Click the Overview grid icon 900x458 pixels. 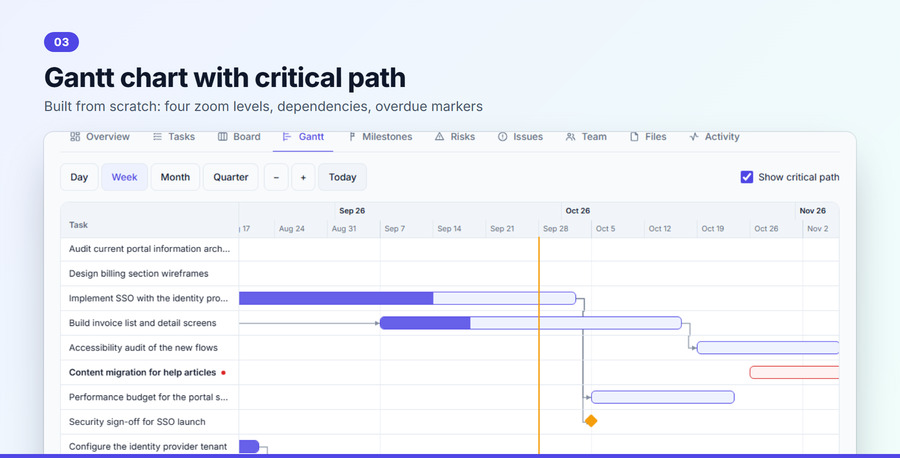75,137
